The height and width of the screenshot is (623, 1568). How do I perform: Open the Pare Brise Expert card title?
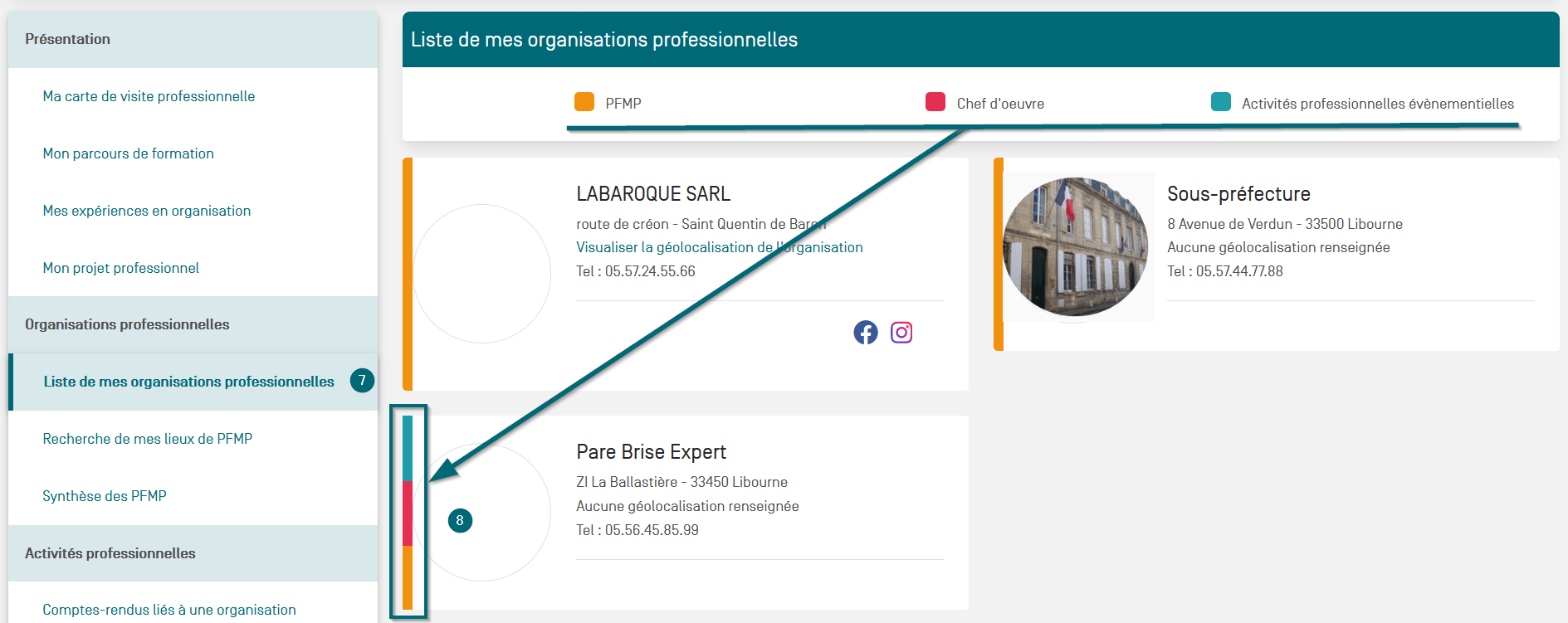pyautogui.click(x=651, y=452)
